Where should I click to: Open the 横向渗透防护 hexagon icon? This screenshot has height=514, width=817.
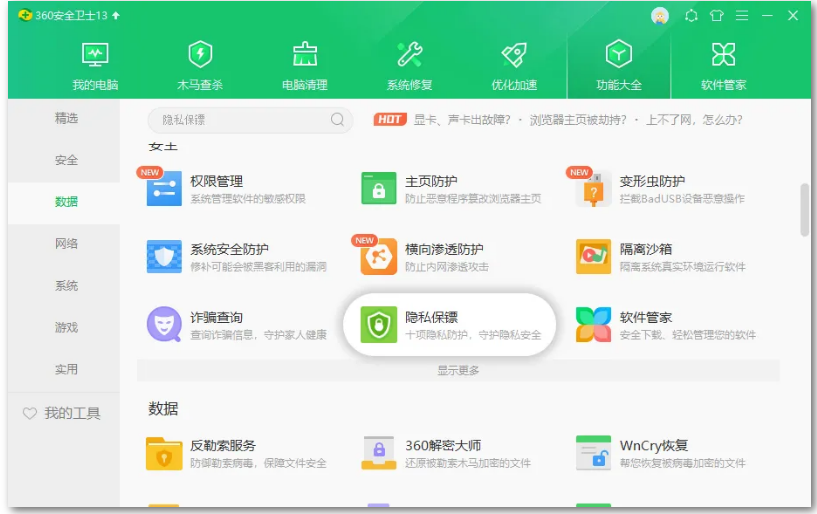379,256
